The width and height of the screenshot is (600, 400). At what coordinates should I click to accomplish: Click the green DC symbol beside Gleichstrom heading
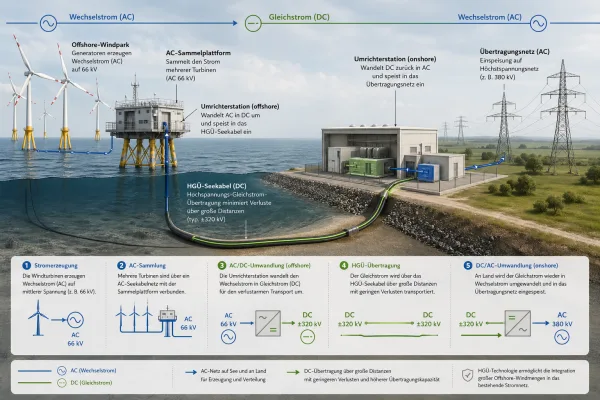coord(253,23)
